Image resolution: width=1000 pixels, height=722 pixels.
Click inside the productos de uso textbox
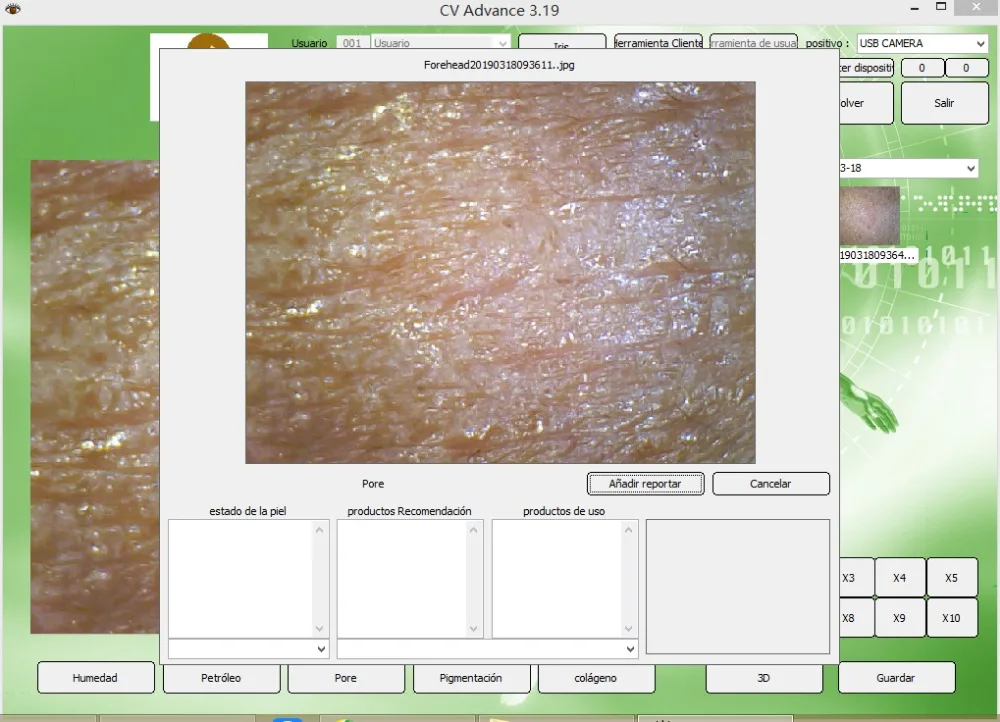[557, 578]
